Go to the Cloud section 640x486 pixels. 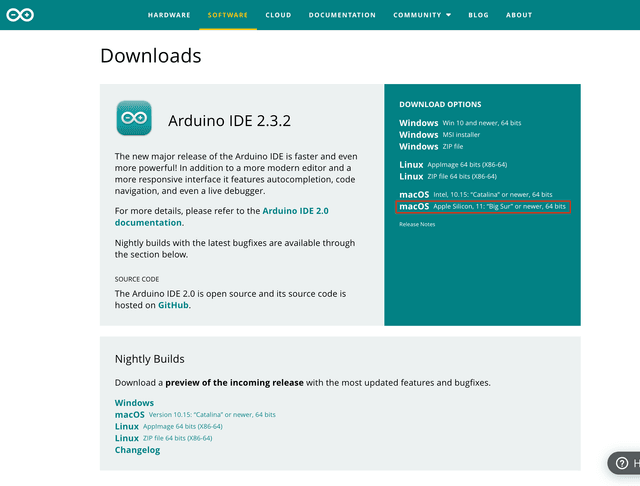278,15
